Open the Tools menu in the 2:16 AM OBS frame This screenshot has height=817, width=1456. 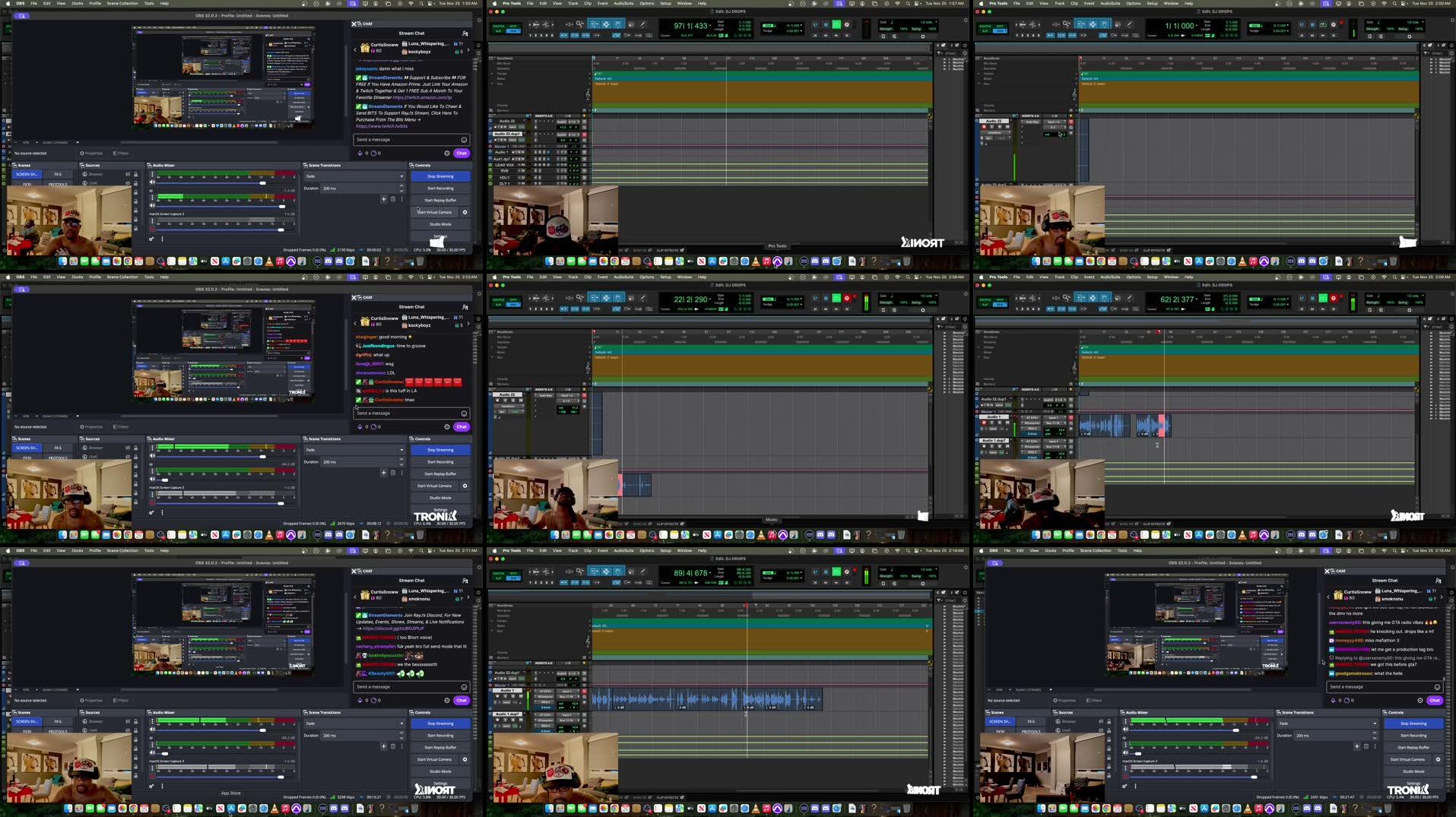(1122, 550)
